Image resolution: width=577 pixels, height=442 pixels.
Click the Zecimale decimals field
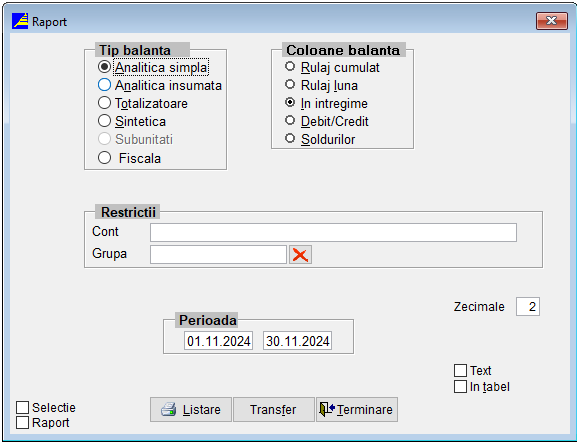[x=528, y=307]
